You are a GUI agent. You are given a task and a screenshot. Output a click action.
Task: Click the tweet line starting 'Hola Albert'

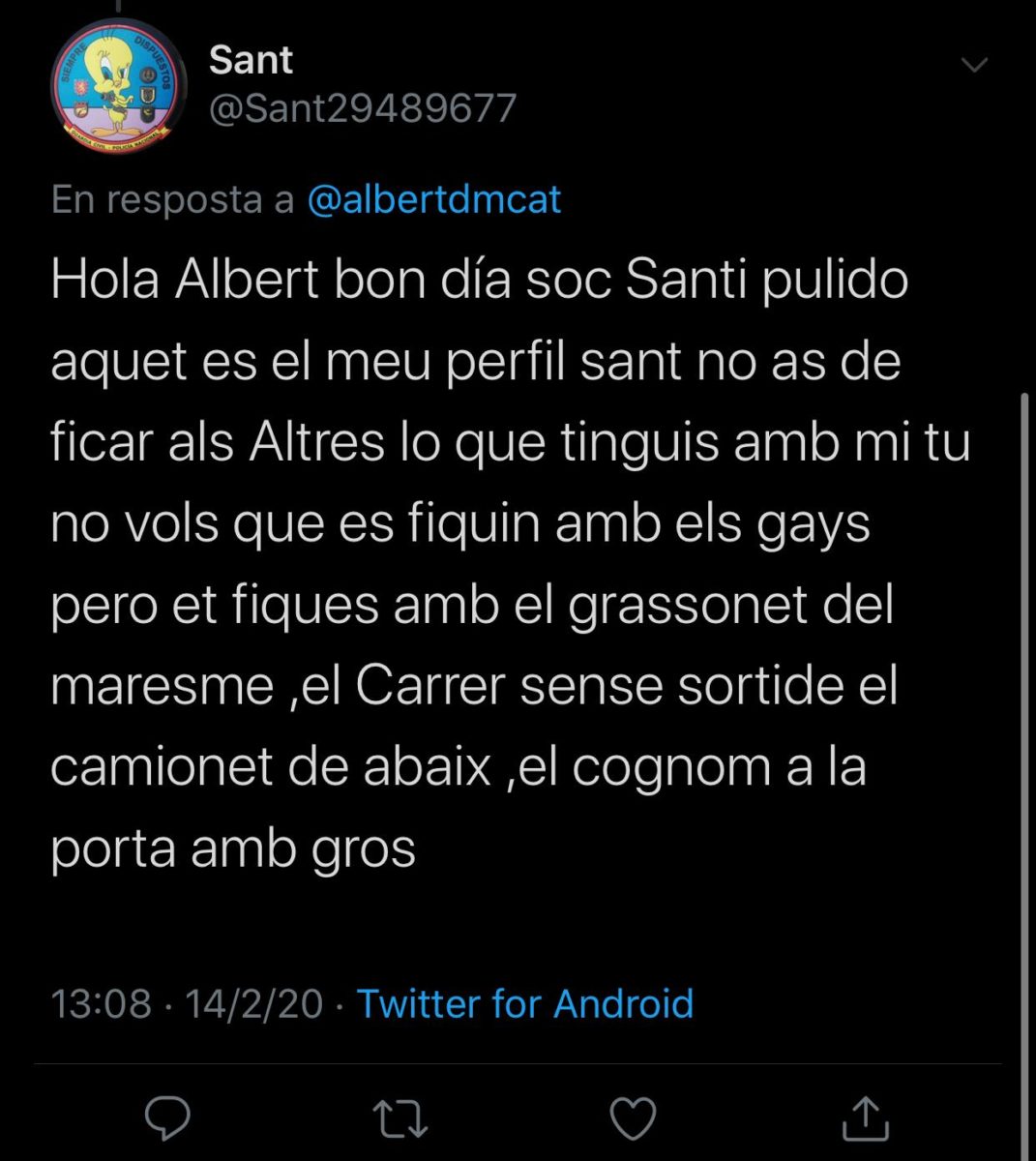click(x=479, y=281)
